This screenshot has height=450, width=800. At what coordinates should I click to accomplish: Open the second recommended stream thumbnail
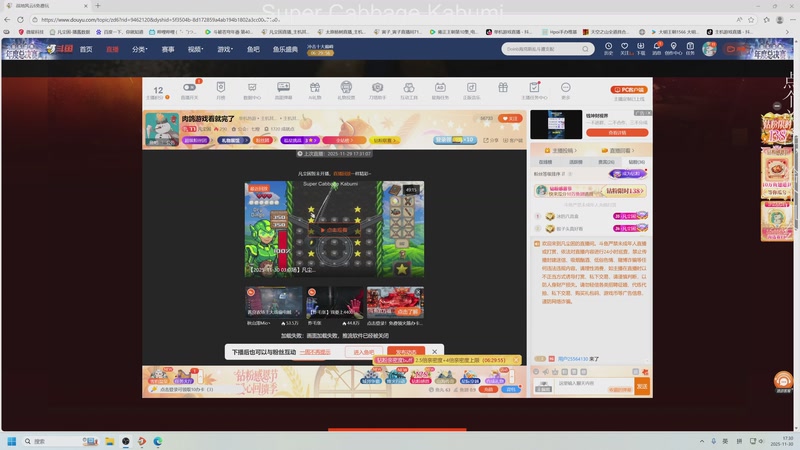point(334,303)
